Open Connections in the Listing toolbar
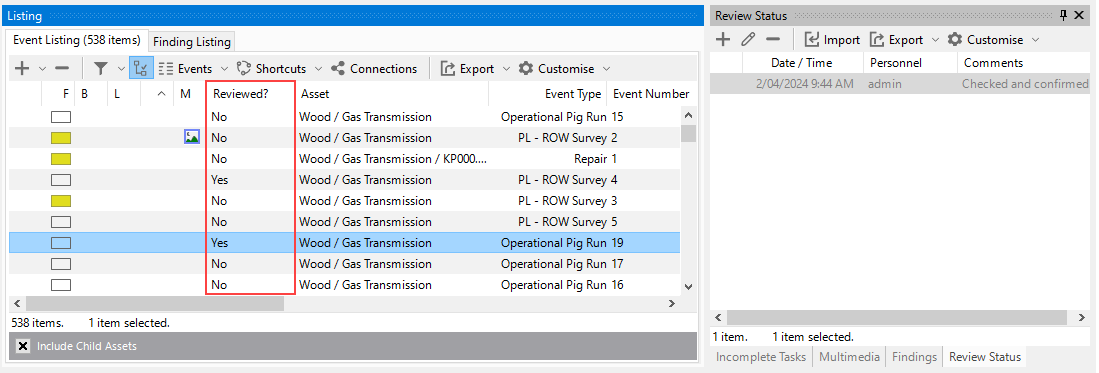 coord(374,69)
